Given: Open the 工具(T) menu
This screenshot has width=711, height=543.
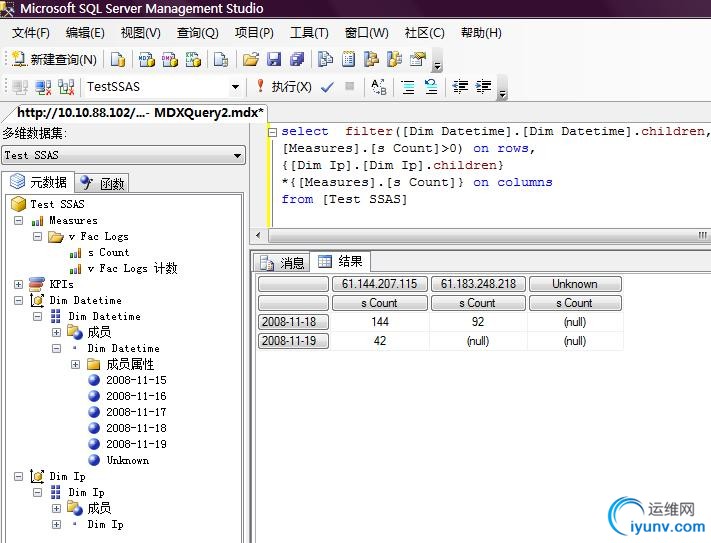Looking at the screenshot, I should [x=308, y=33].
